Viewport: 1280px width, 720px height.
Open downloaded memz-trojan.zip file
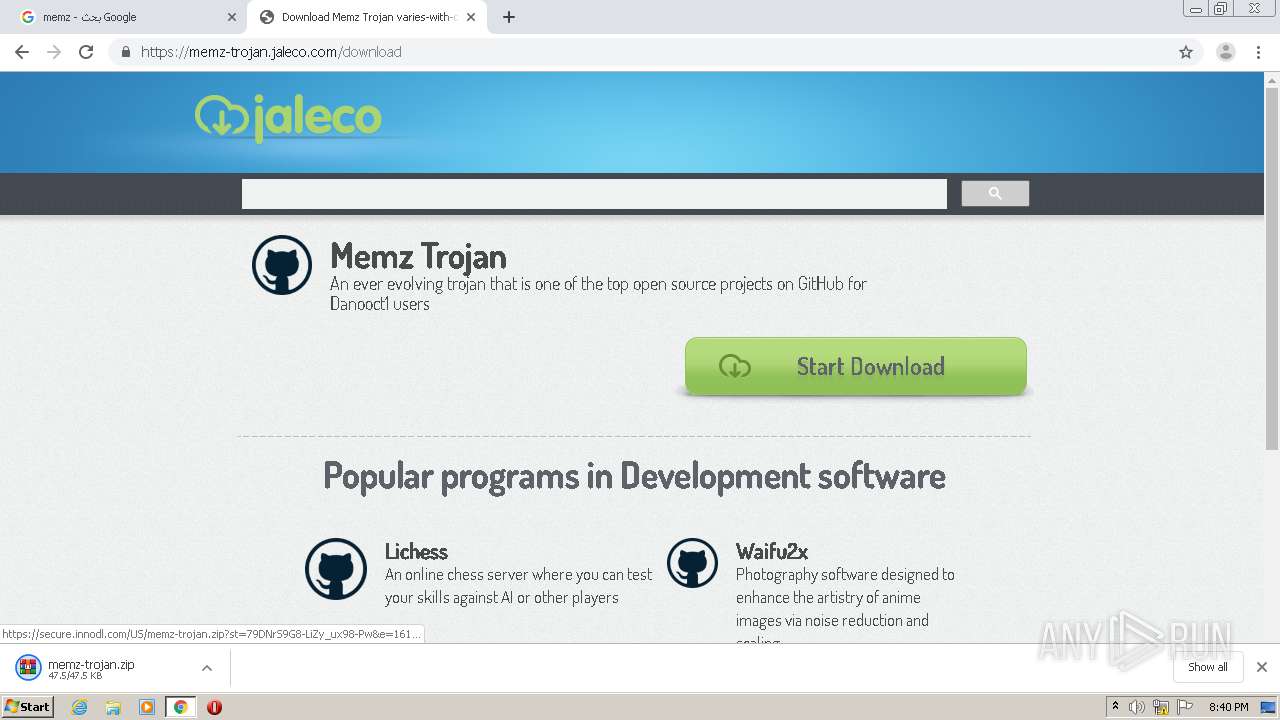91,668
